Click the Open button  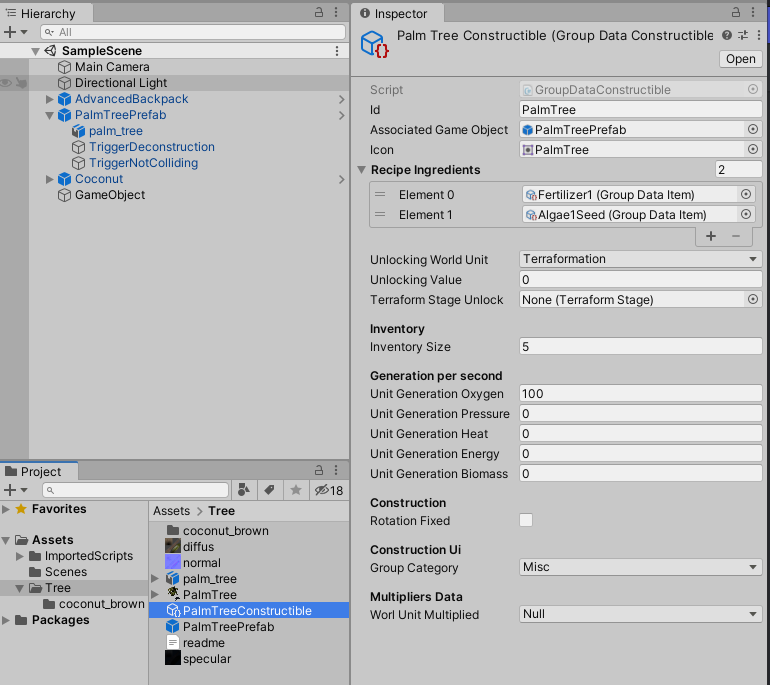[741, 59]
